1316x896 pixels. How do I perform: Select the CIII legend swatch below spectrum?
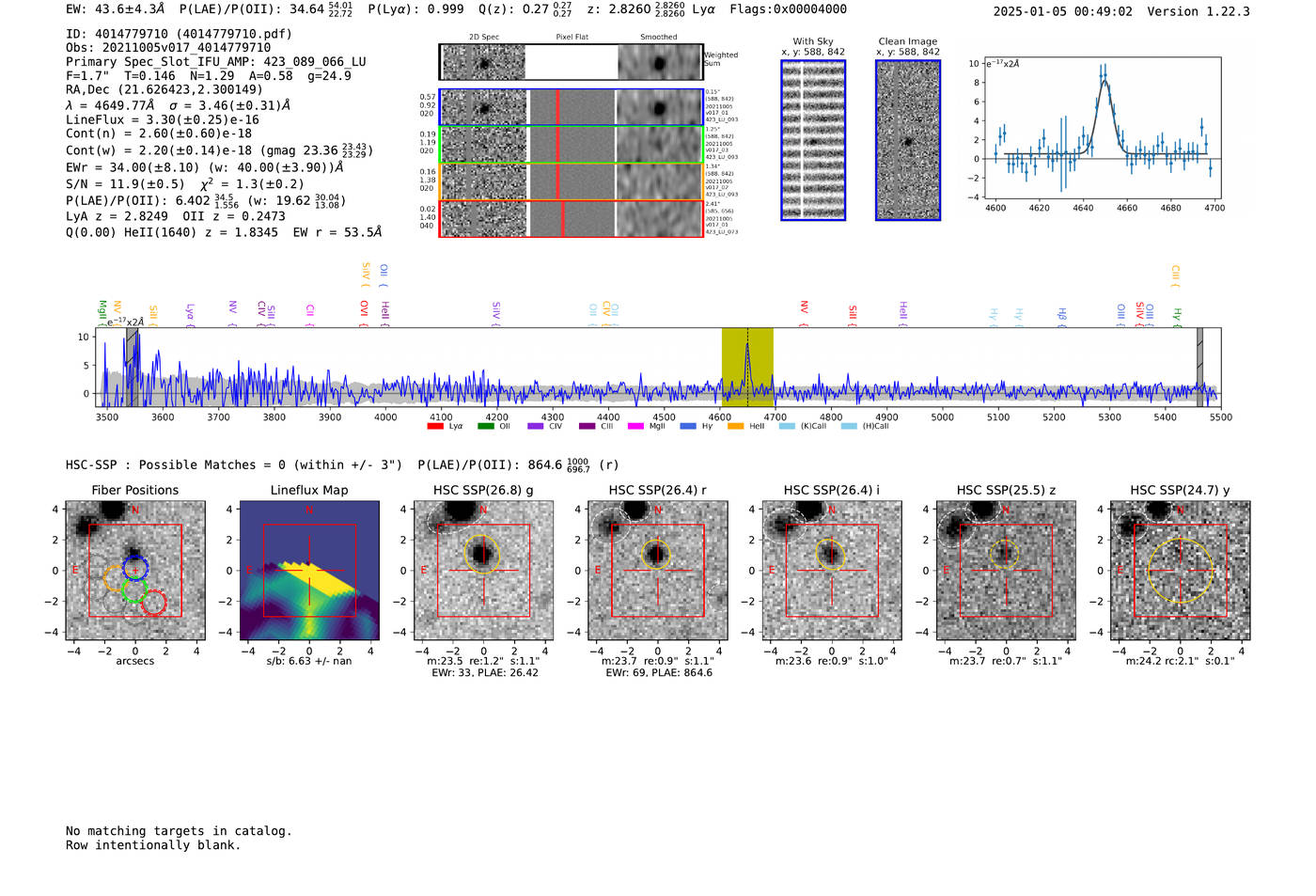coord(587,426)
